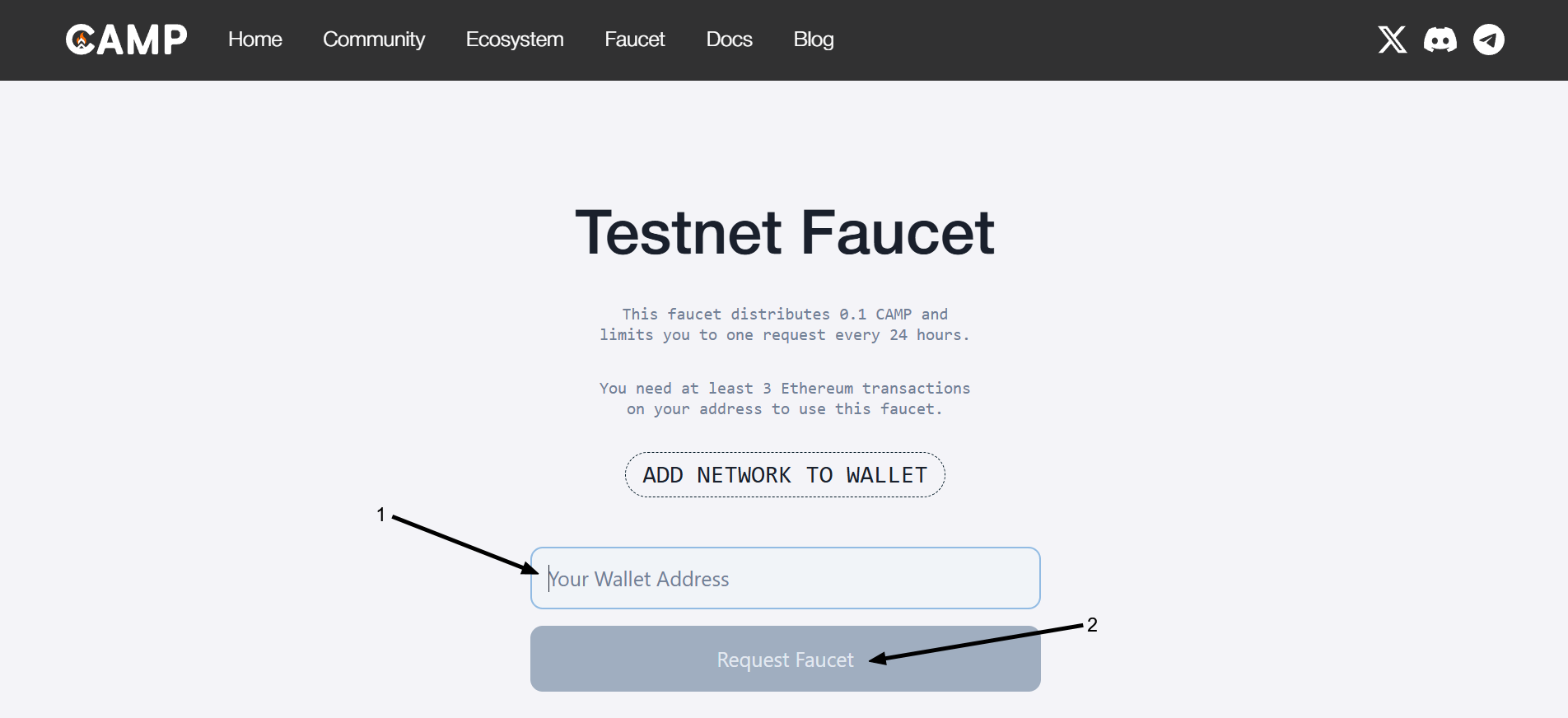Open the Blog nav link

coord(814,40)
